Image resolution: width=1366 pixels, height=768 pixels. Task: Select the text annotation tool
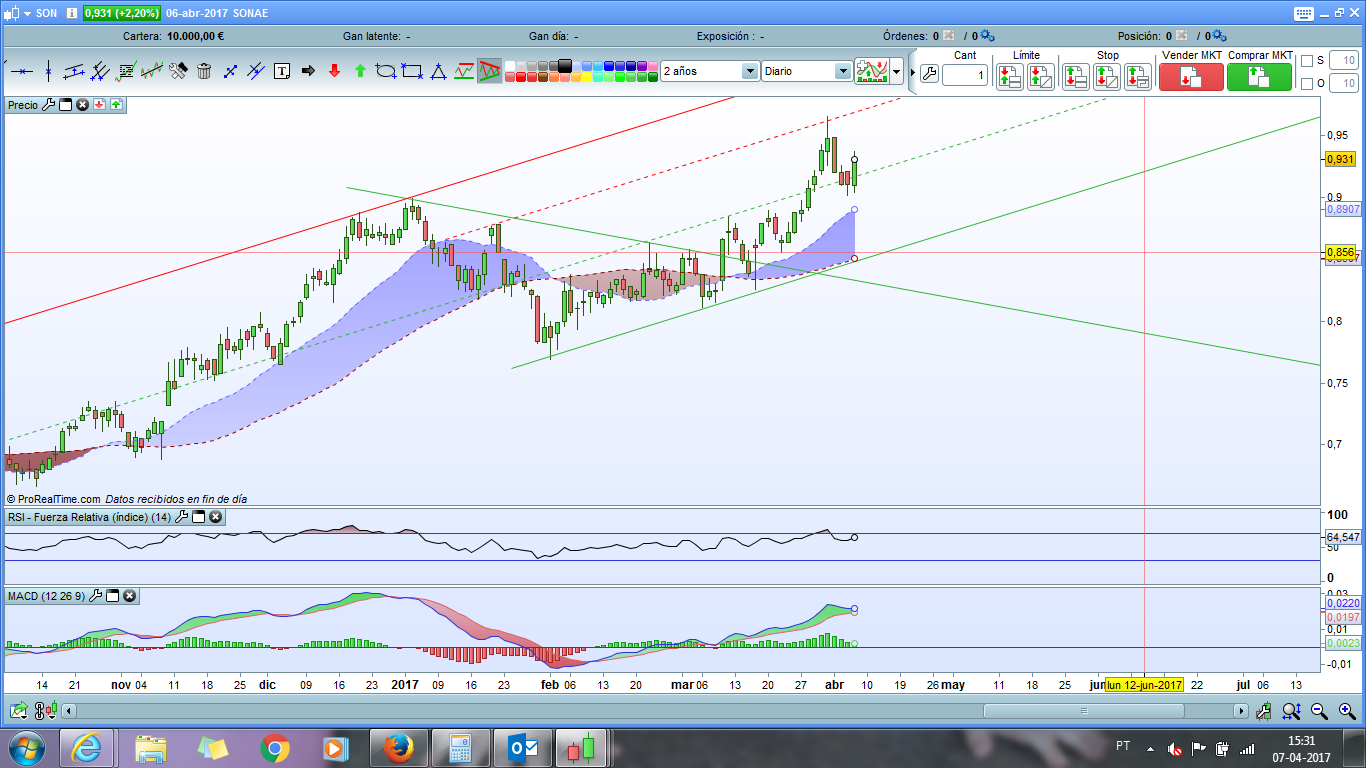[x=282, y=71]
